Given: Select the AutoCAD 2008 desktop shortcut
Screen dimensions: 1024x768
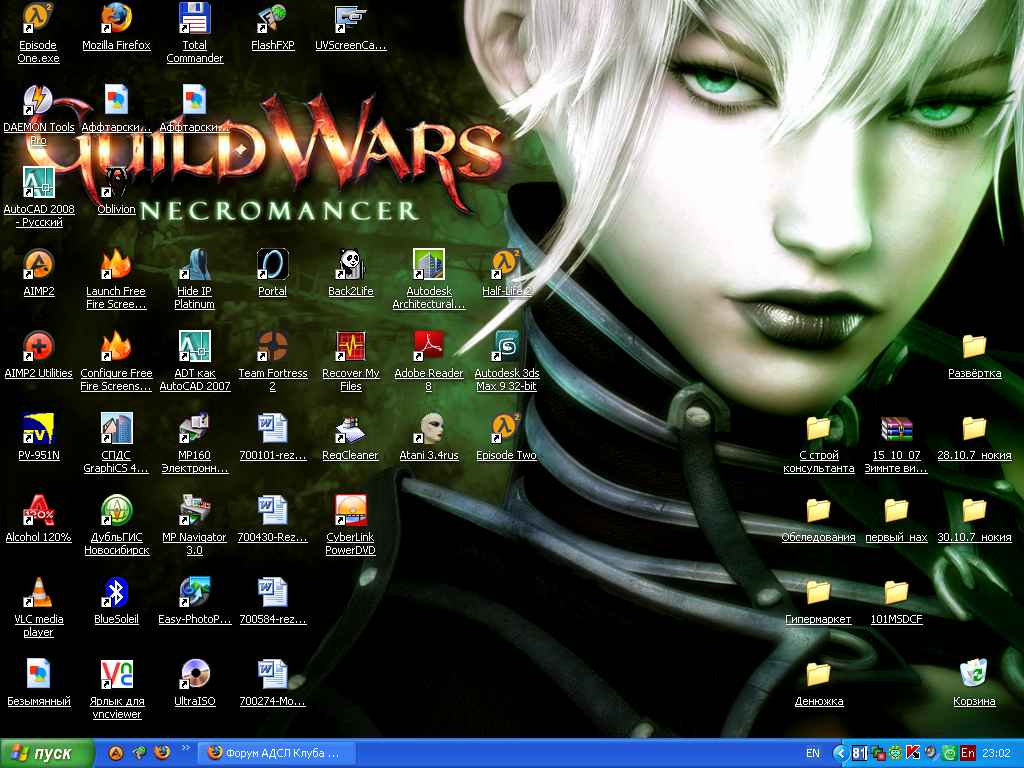Looking at the screenshot, I should pos(38,183).
